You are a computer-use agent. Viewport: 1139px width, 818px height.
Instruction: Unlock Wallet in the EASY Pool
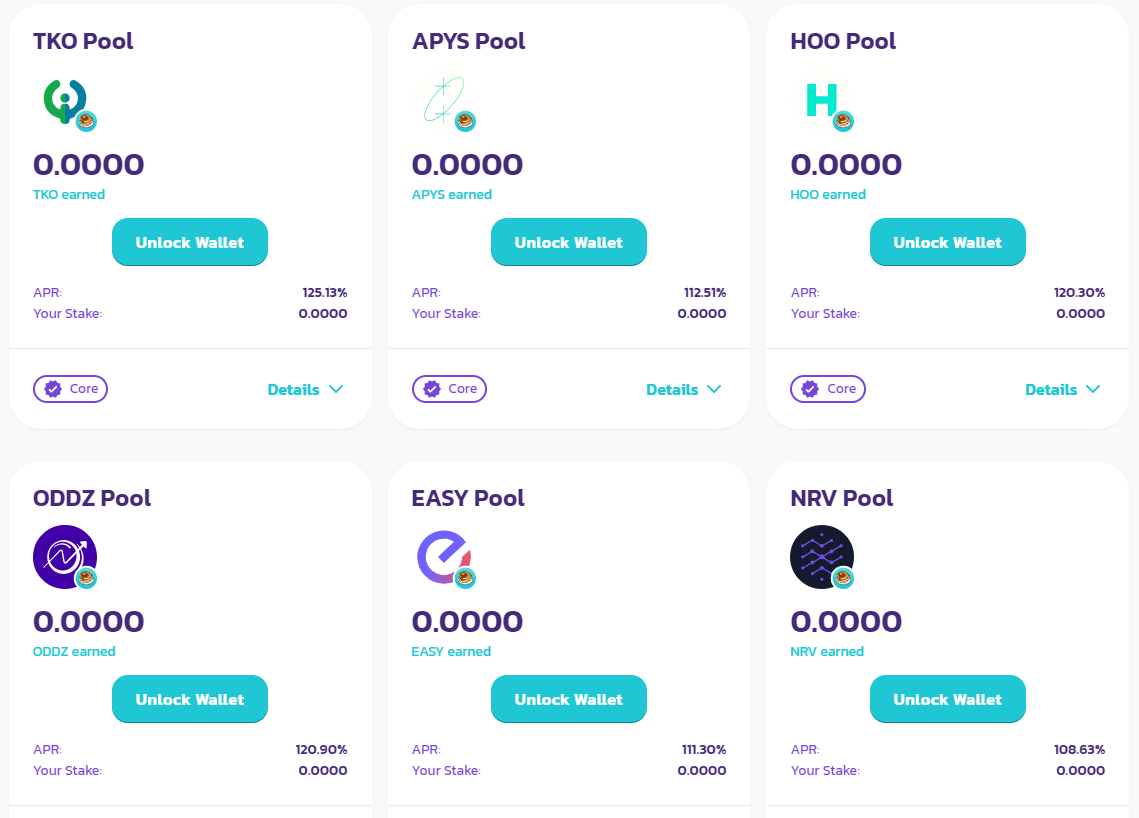point(569,699)
